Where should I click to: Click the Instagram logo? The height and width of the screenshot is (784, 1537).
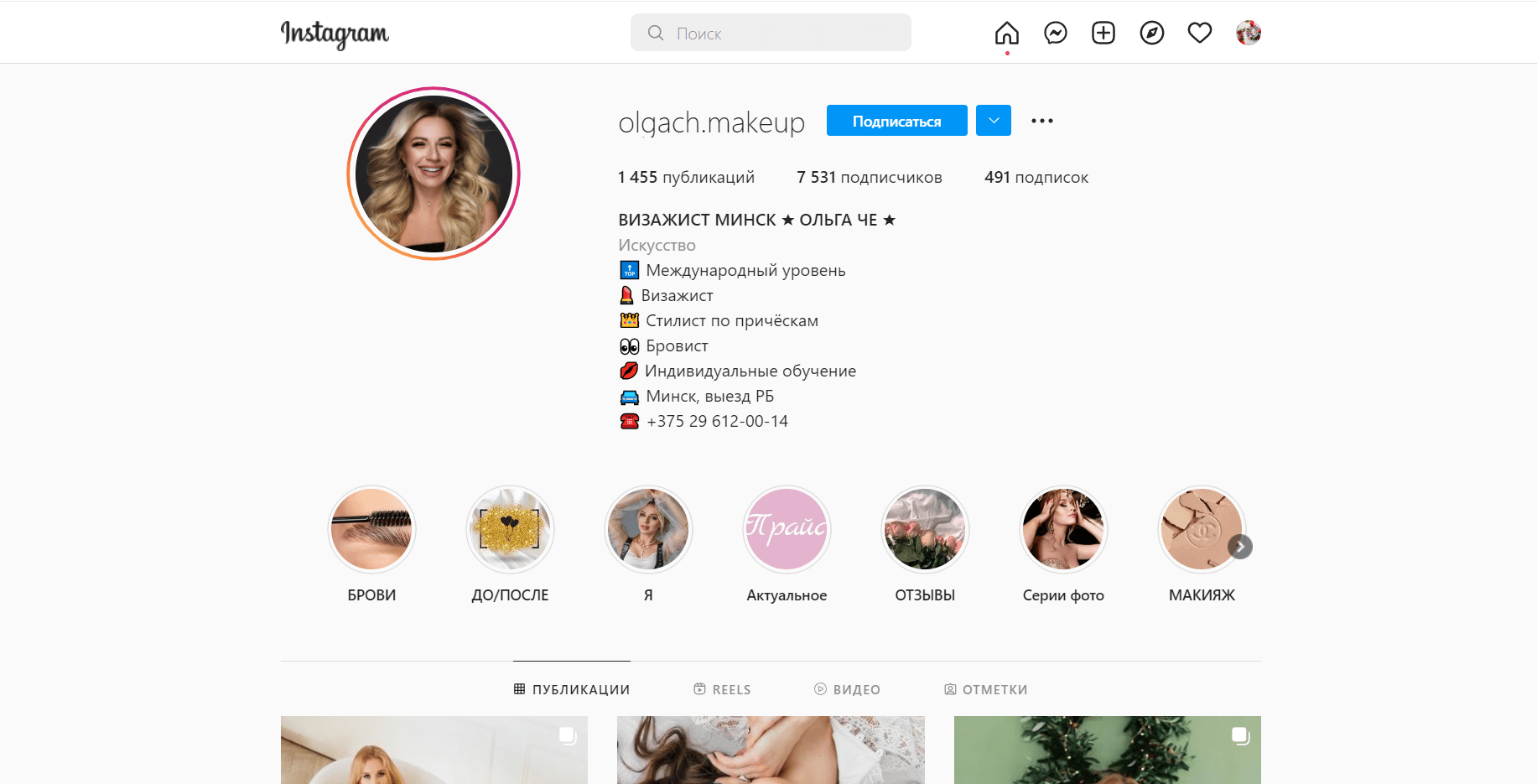click(x=335, y=34)
